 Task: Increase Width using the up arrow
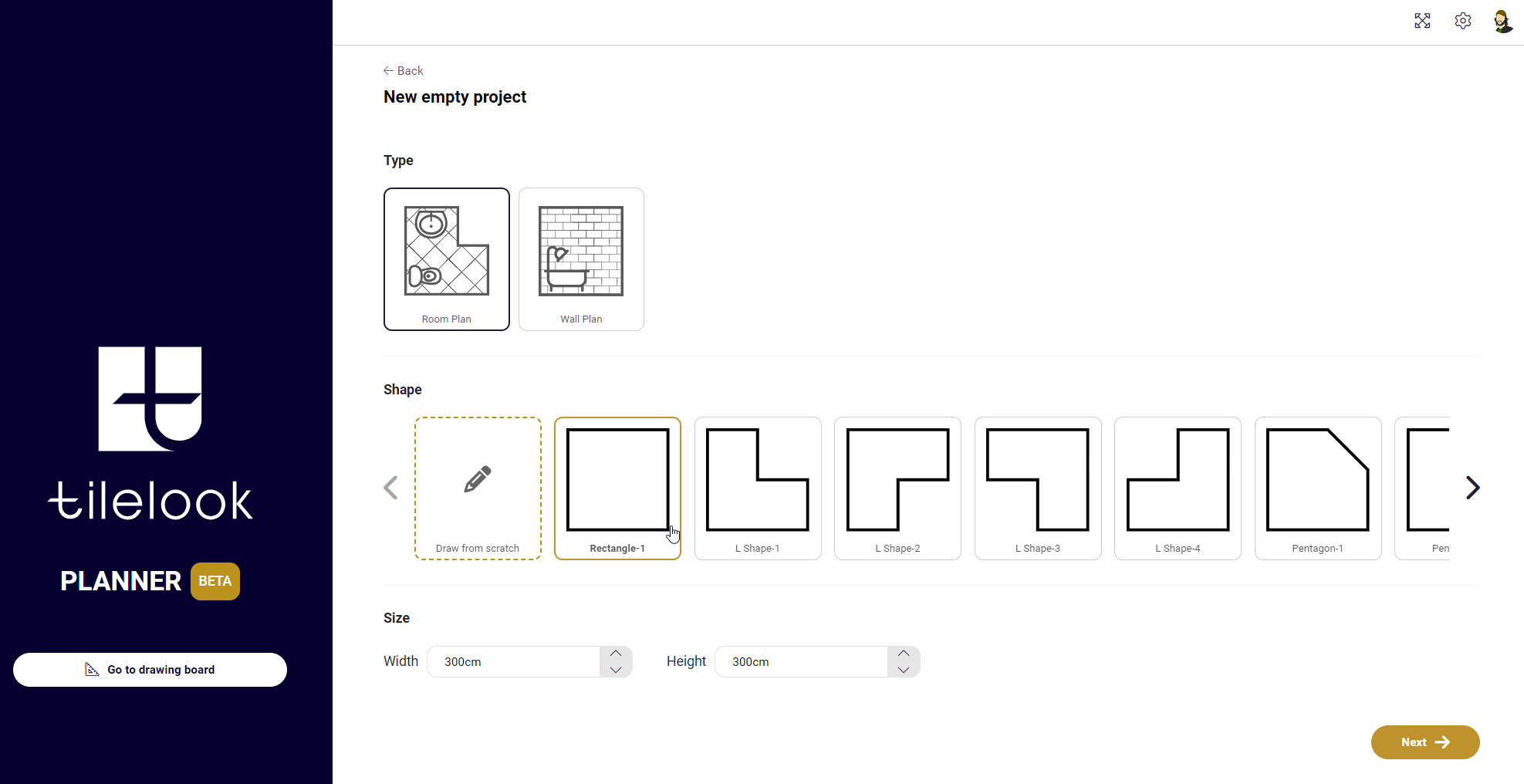point(616,654)
